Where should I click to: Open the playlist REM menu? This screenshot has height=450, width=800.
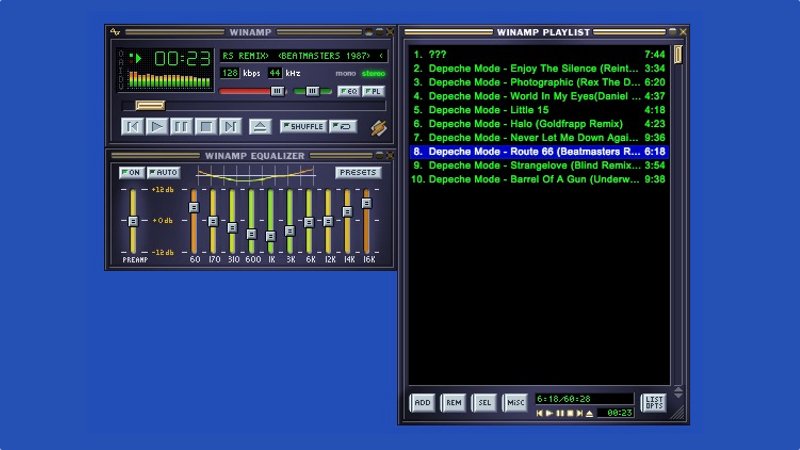454,403
